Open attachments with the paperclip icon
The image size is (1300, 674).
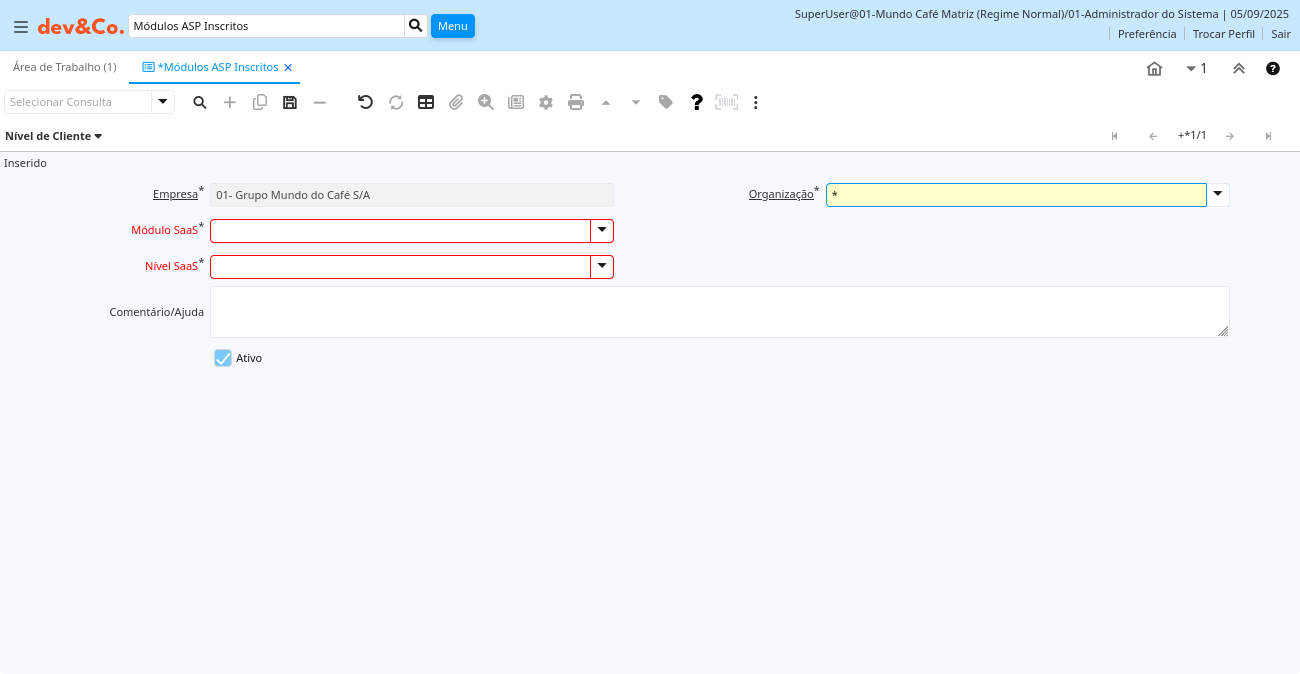[456, 102]
